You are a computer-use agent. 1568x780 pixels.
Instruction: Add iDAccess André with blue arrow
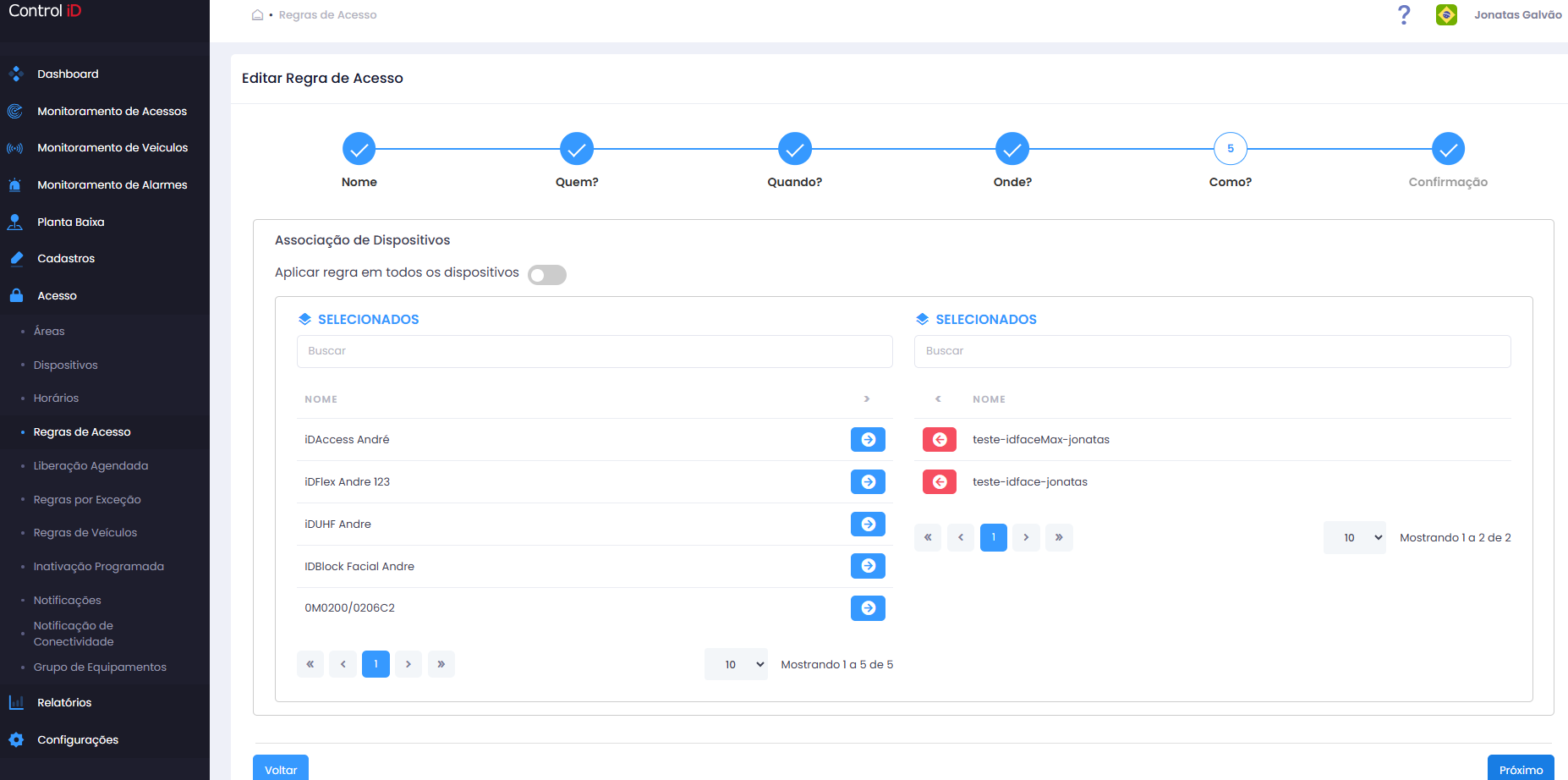pos(868,439)
